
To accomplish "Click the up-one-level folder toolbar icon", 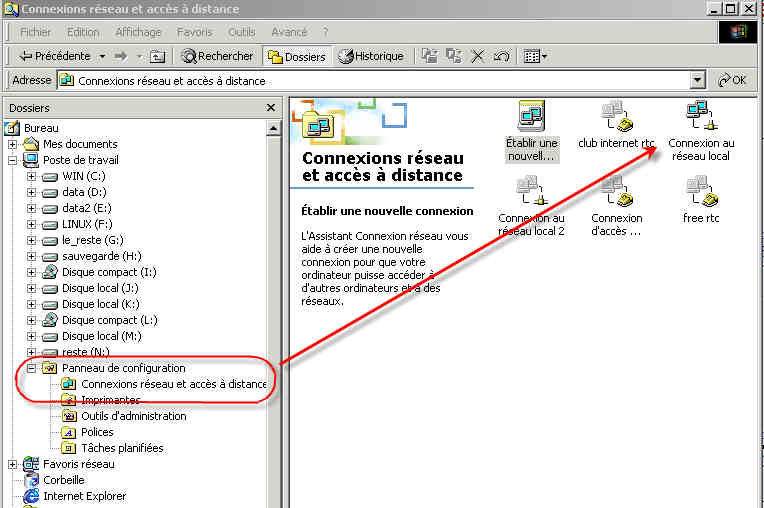I will click(x=158, y=56).
